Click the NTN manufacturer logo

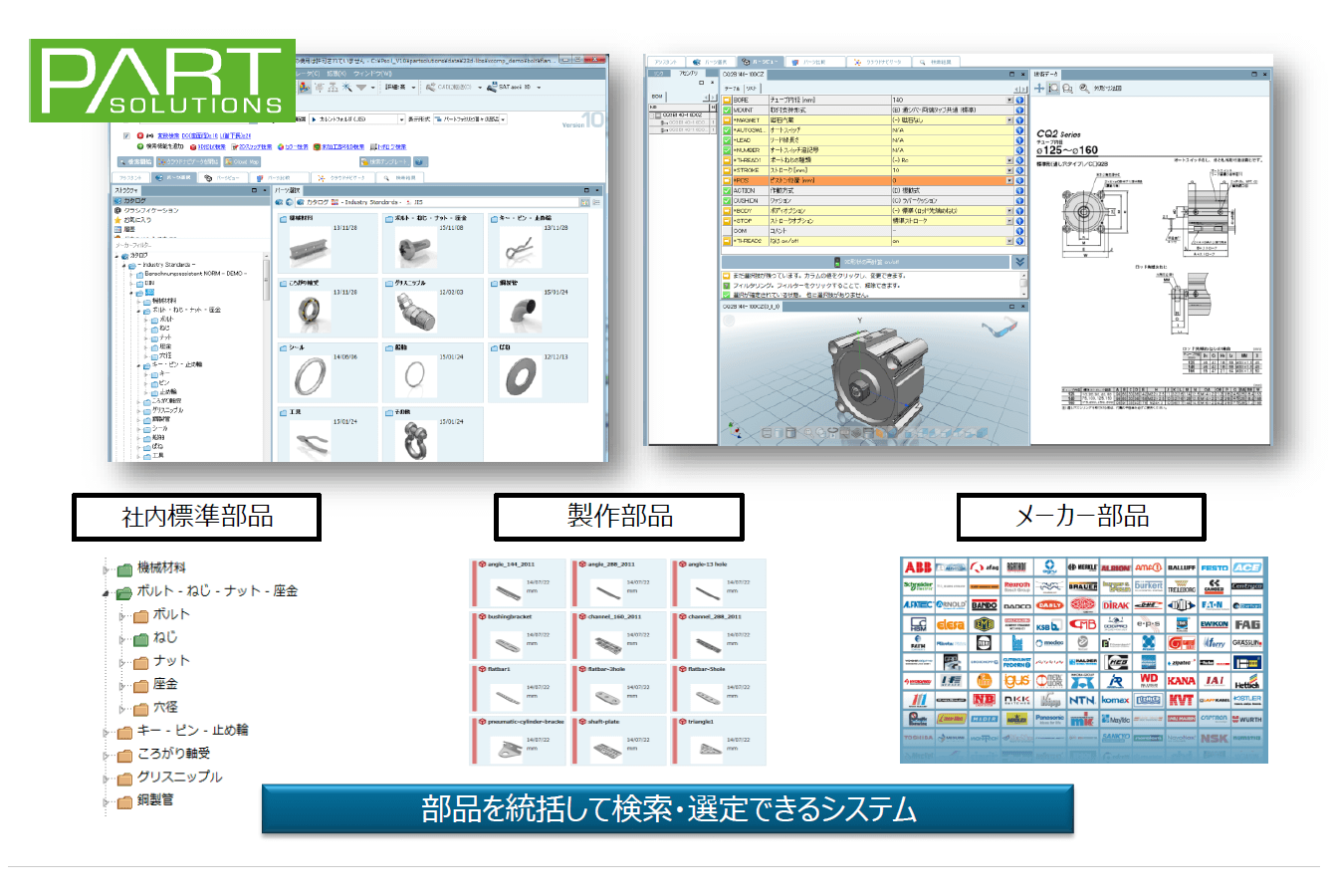[1082, 700]
